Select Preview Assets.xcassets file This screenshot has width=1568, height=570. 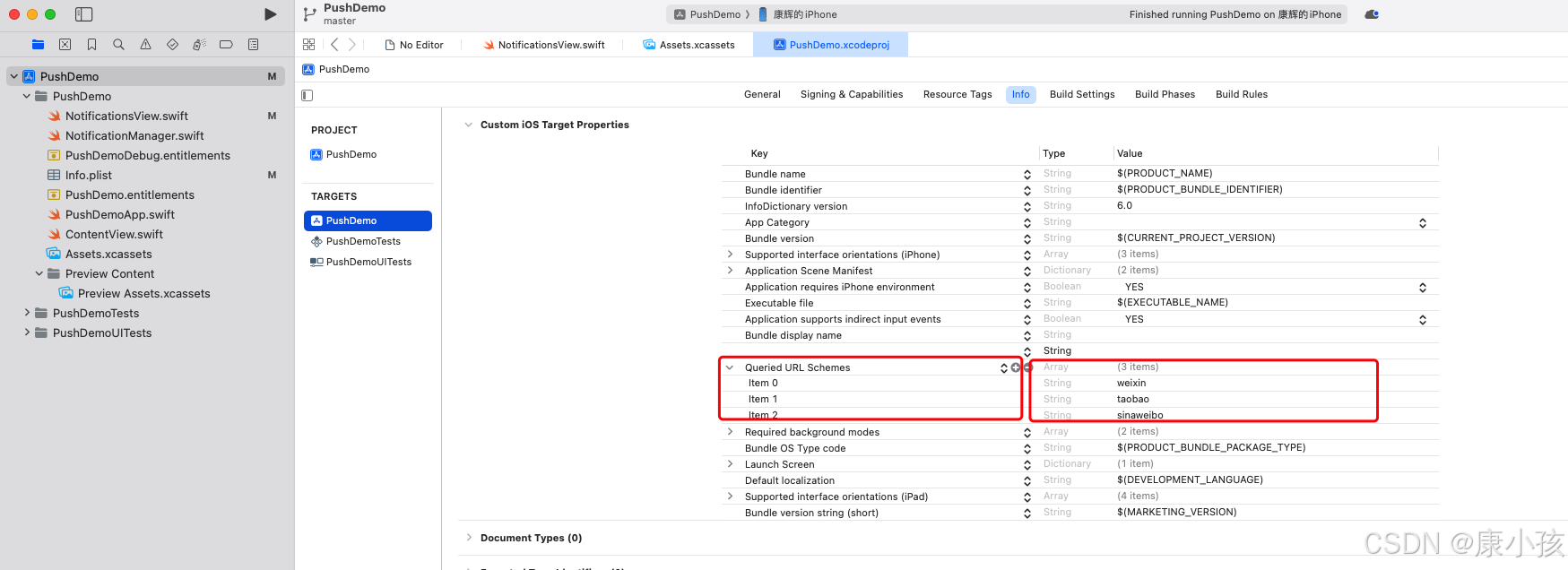click(143, 293)
